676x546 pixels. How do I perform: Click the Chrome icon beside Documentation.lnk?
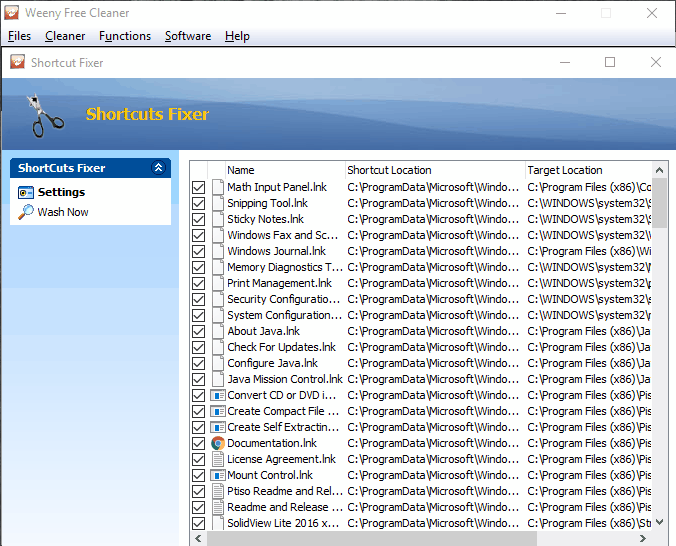point(218,443)
